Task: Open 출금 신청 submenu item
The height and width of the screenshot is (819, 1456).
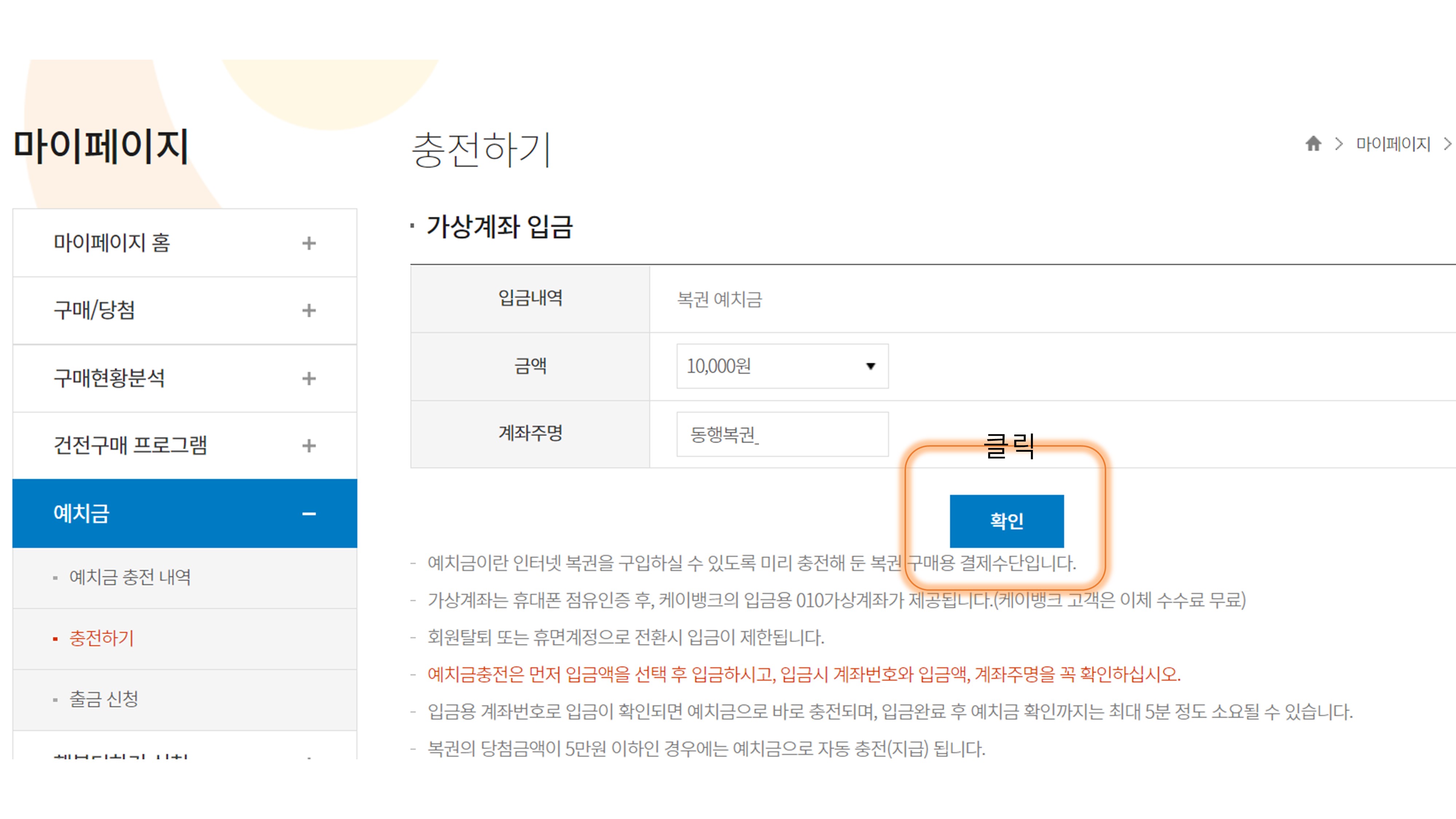Action: (104, 699)
